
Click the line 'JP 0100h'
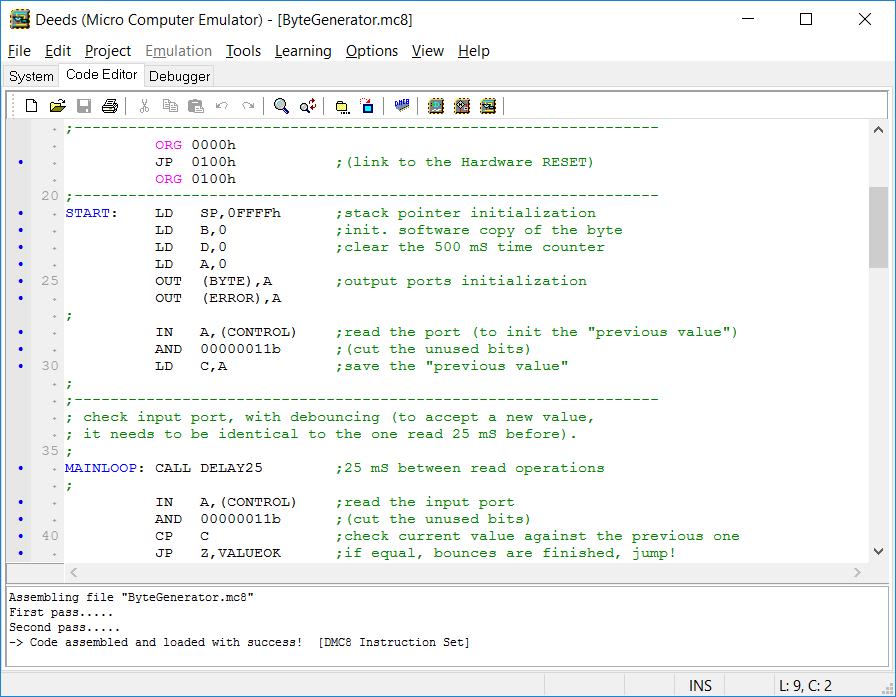pyautogui.click(x=195, y=162)
